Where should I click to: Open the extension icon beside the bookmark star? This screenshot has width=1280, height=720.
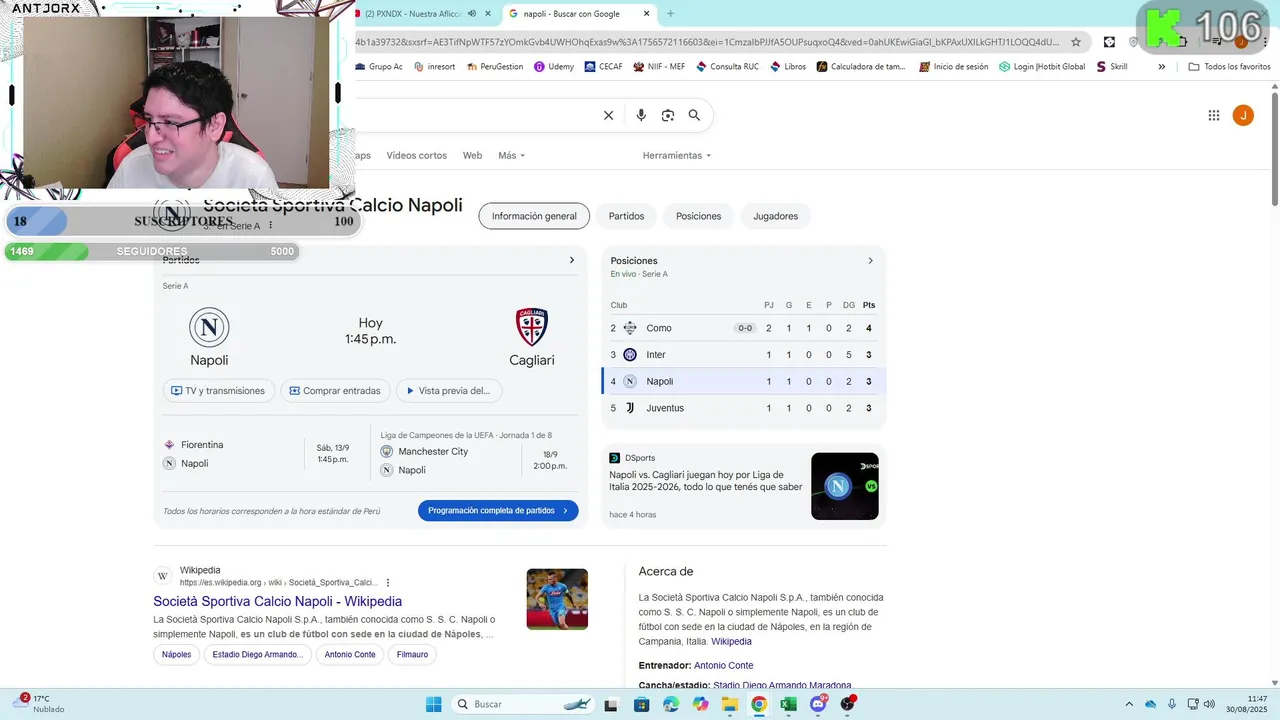tap(1109, 42)
